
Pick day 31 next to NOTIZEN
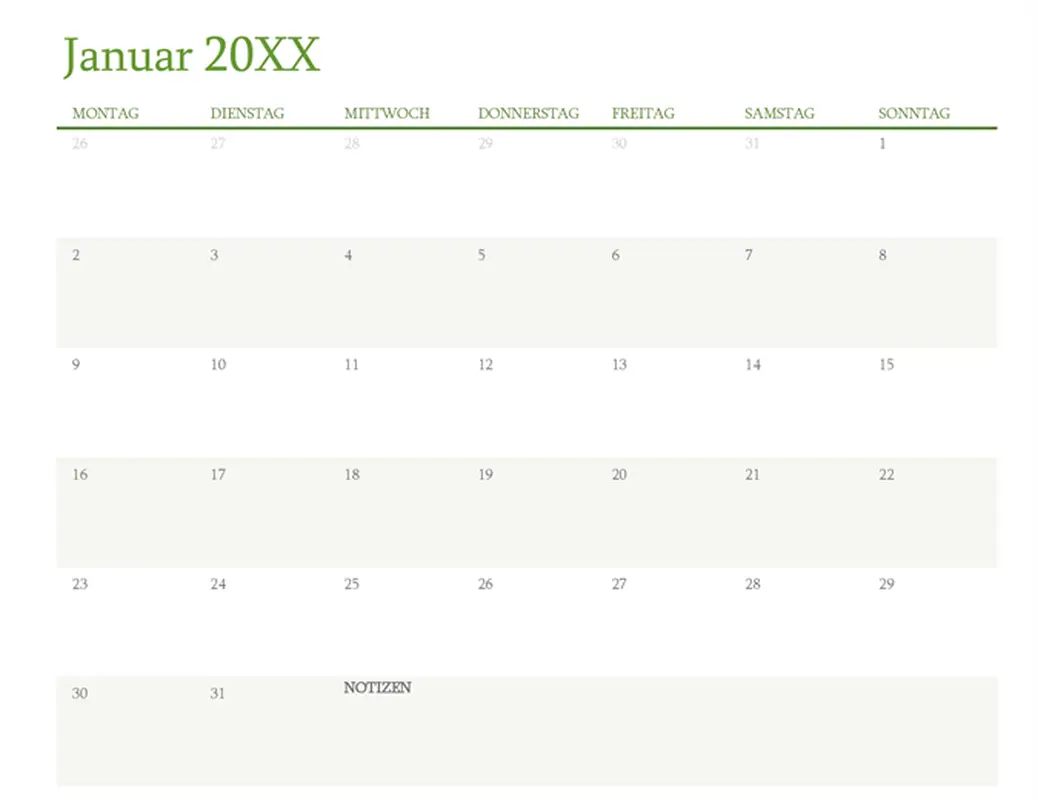218,693
